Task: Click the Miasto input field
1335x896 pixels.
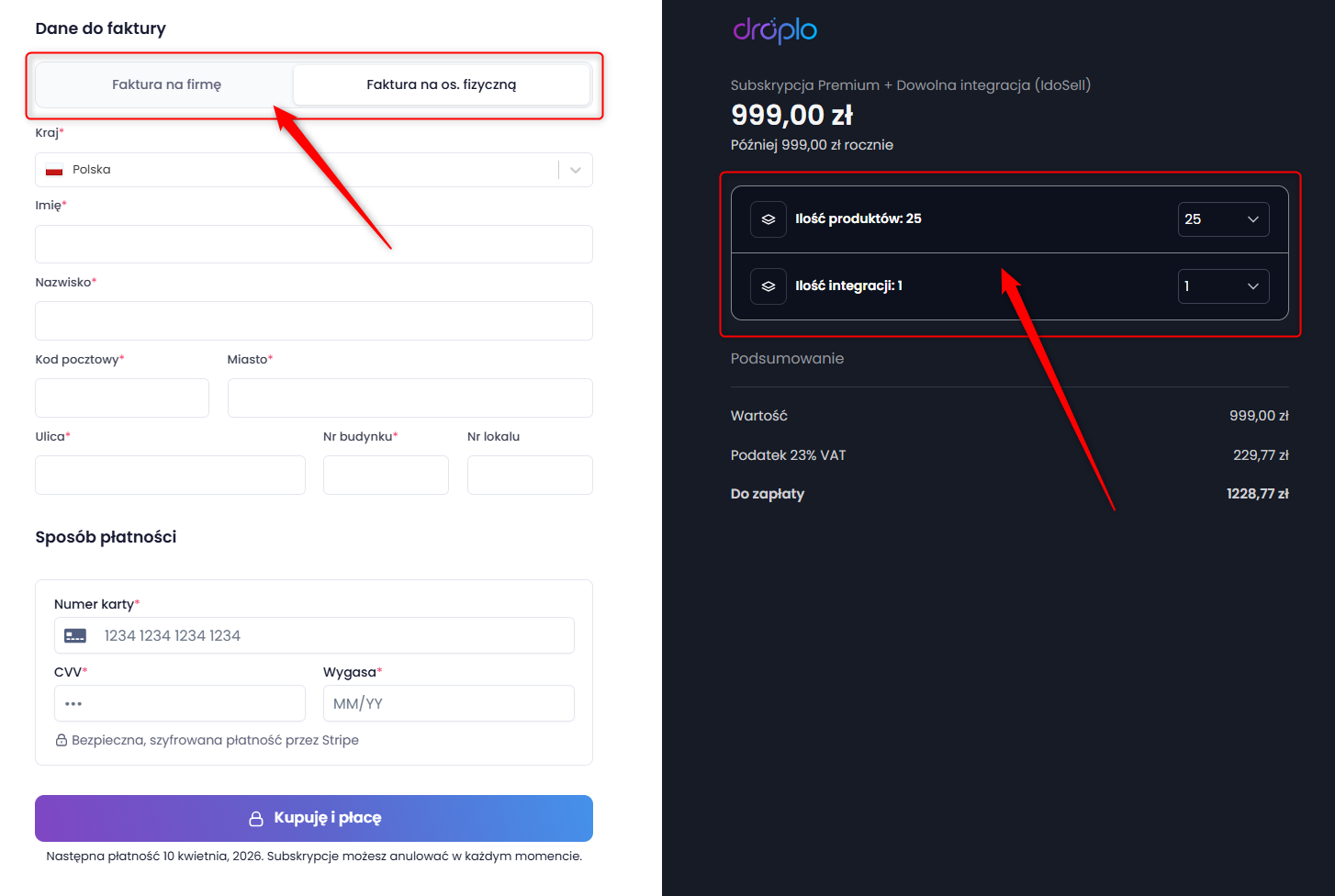Action: click(x=410, y=398)
